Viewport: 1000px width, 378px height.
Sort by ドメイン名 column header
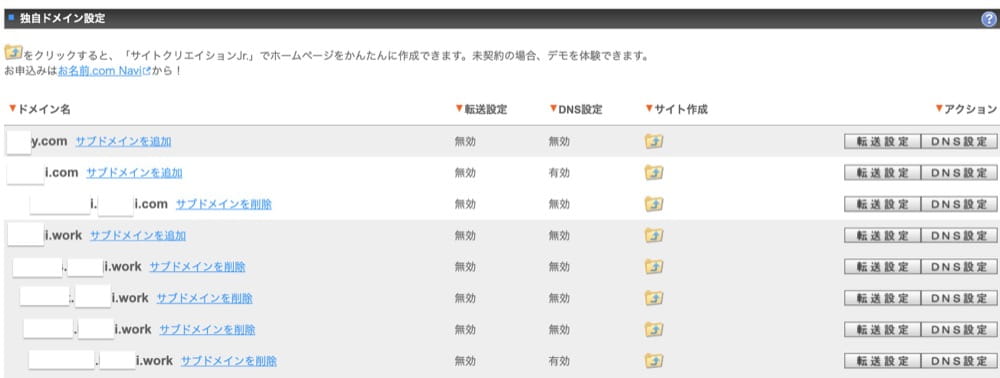[39, 109]
